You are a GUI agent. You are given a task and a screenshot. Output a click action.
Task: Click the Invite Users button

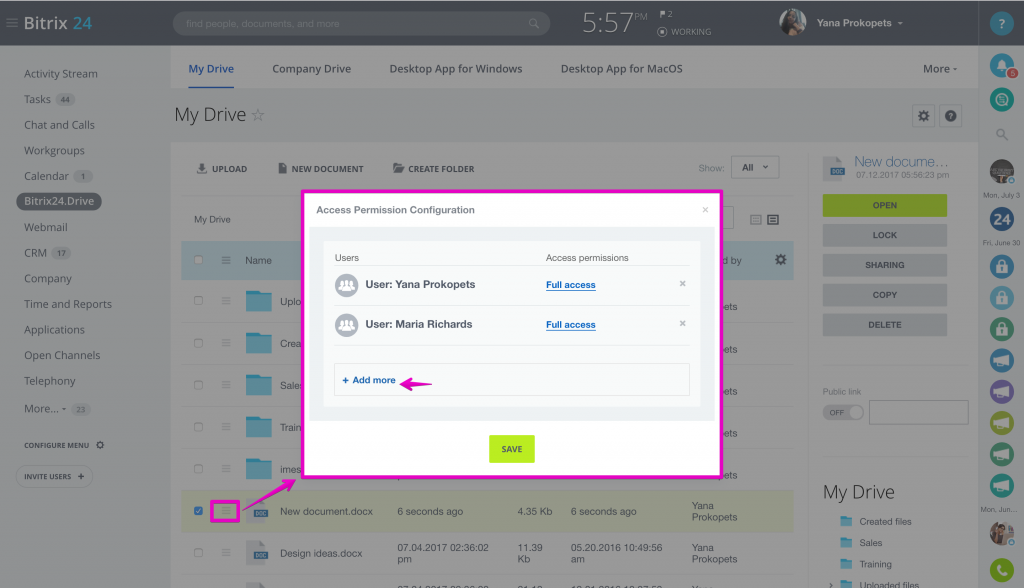tap(54, 476)
